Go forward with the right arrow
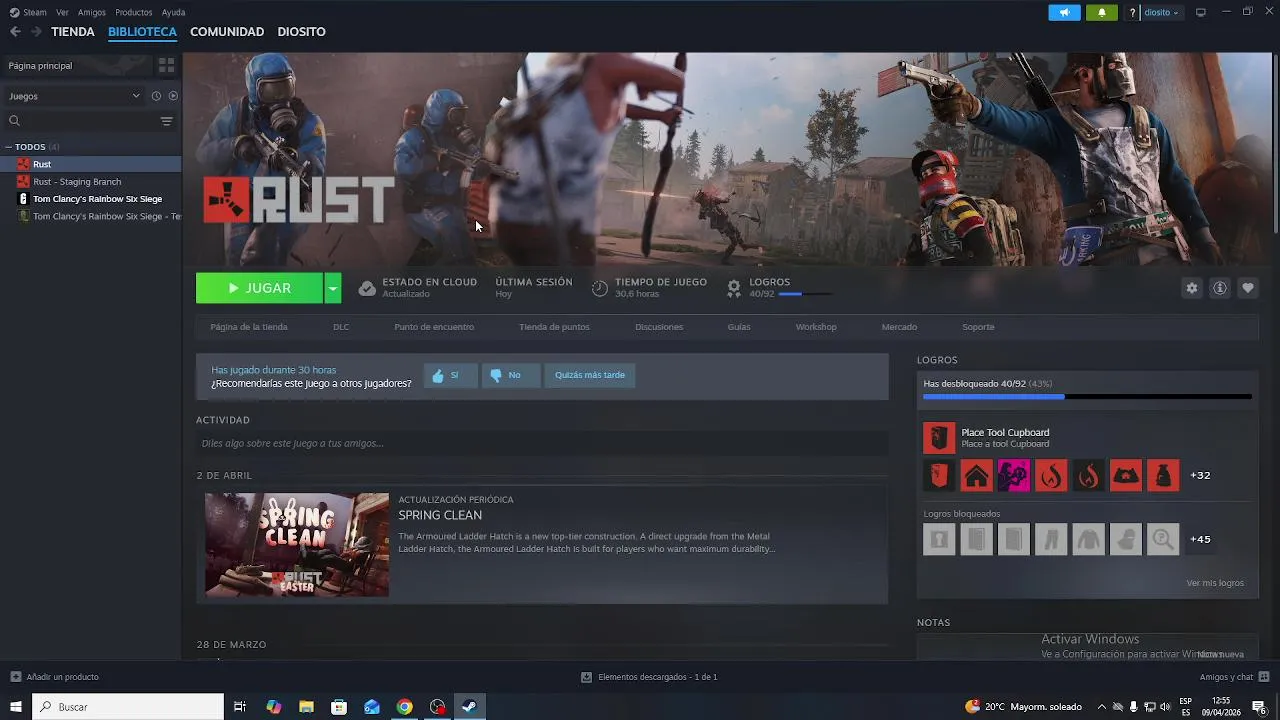 [36, 32]
